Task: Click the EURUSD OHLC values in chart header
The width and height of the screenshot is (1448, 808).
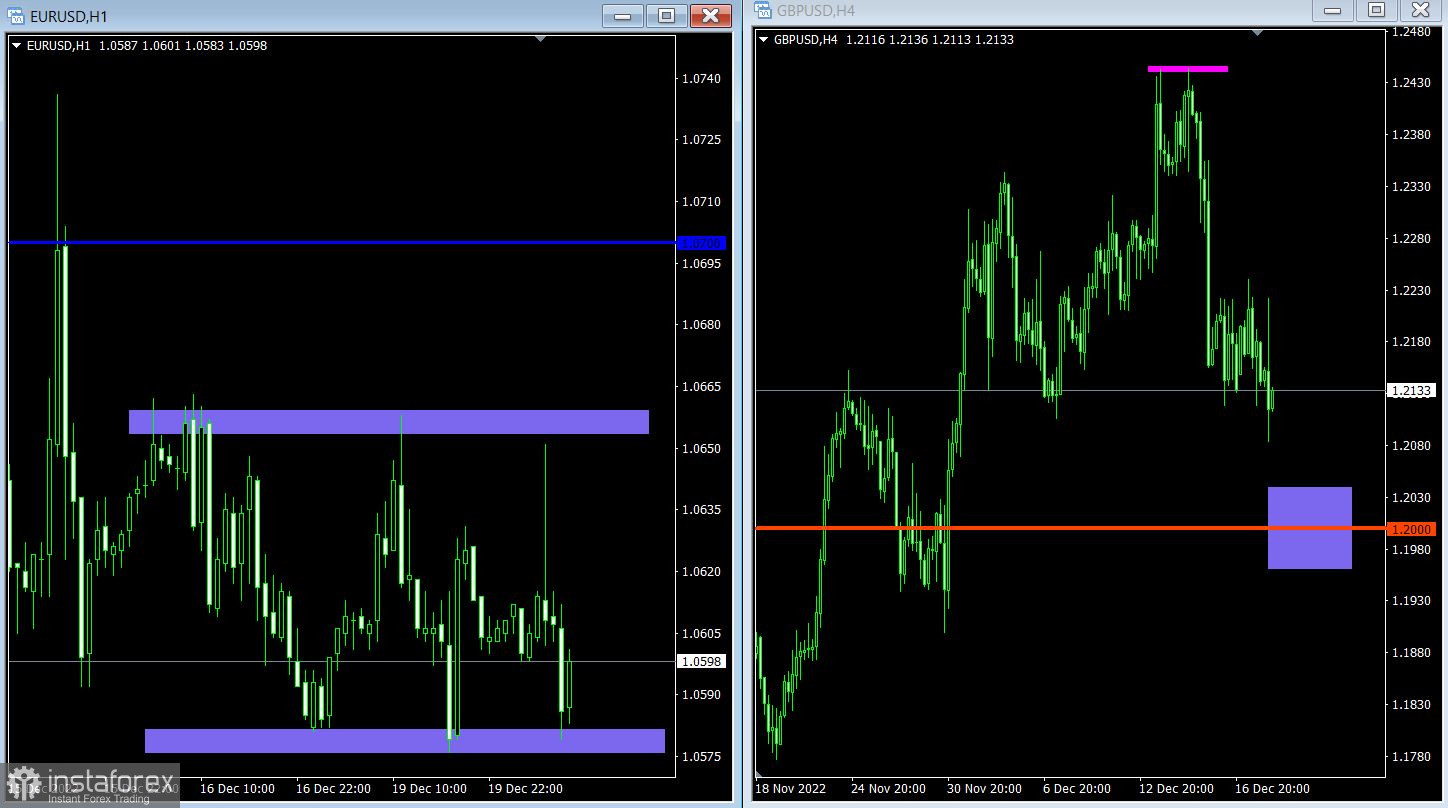Action: 183,46
